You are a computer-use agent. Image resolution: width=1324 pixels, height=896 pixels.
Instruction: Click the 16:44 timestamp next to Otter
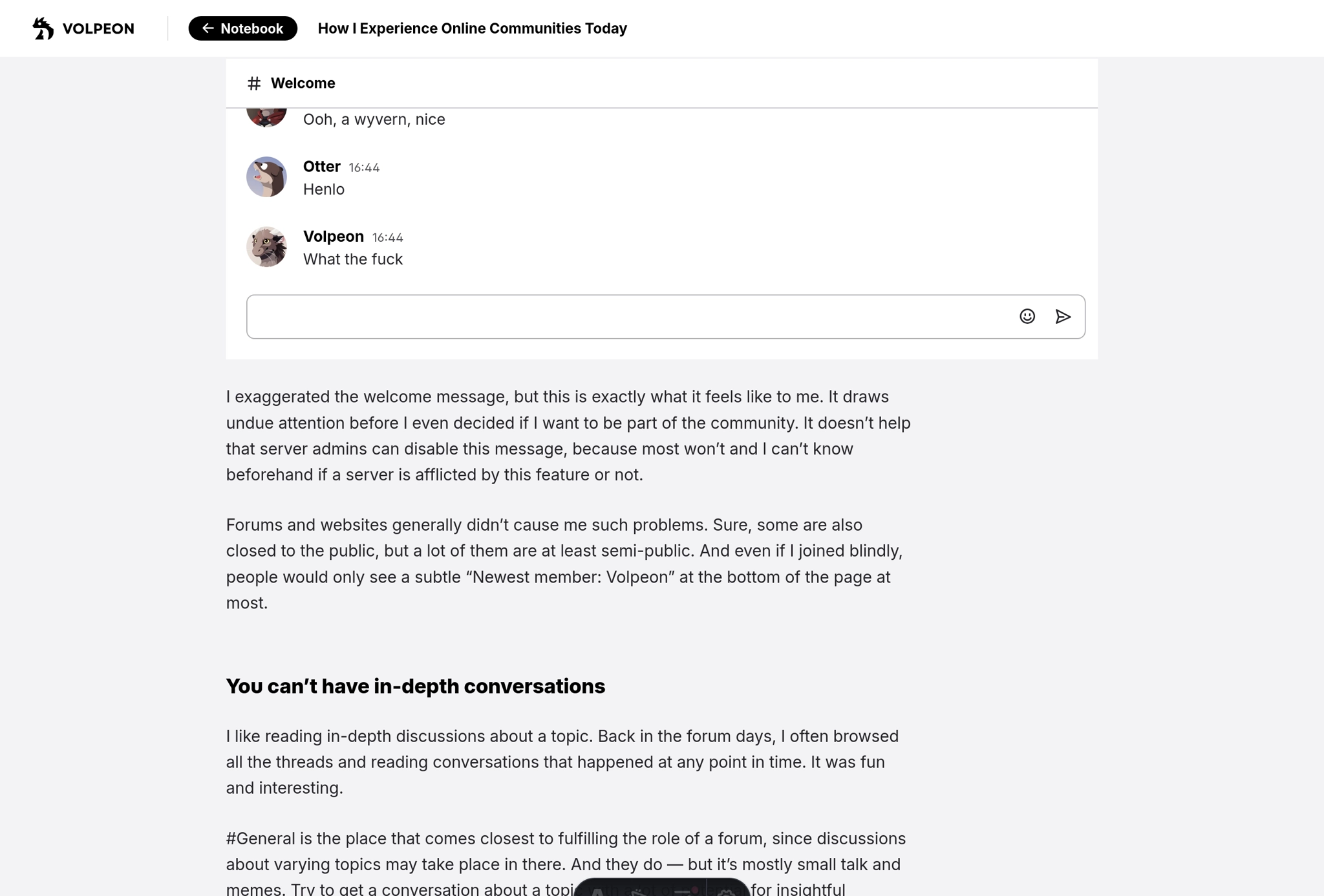click(x=364, y=167)
